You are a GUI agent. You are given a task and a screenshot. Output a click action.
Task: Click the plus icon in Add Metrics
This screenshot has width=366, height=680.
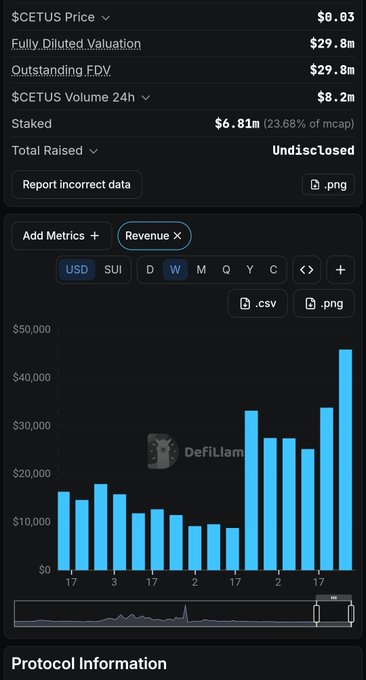[x=95, y=235]
